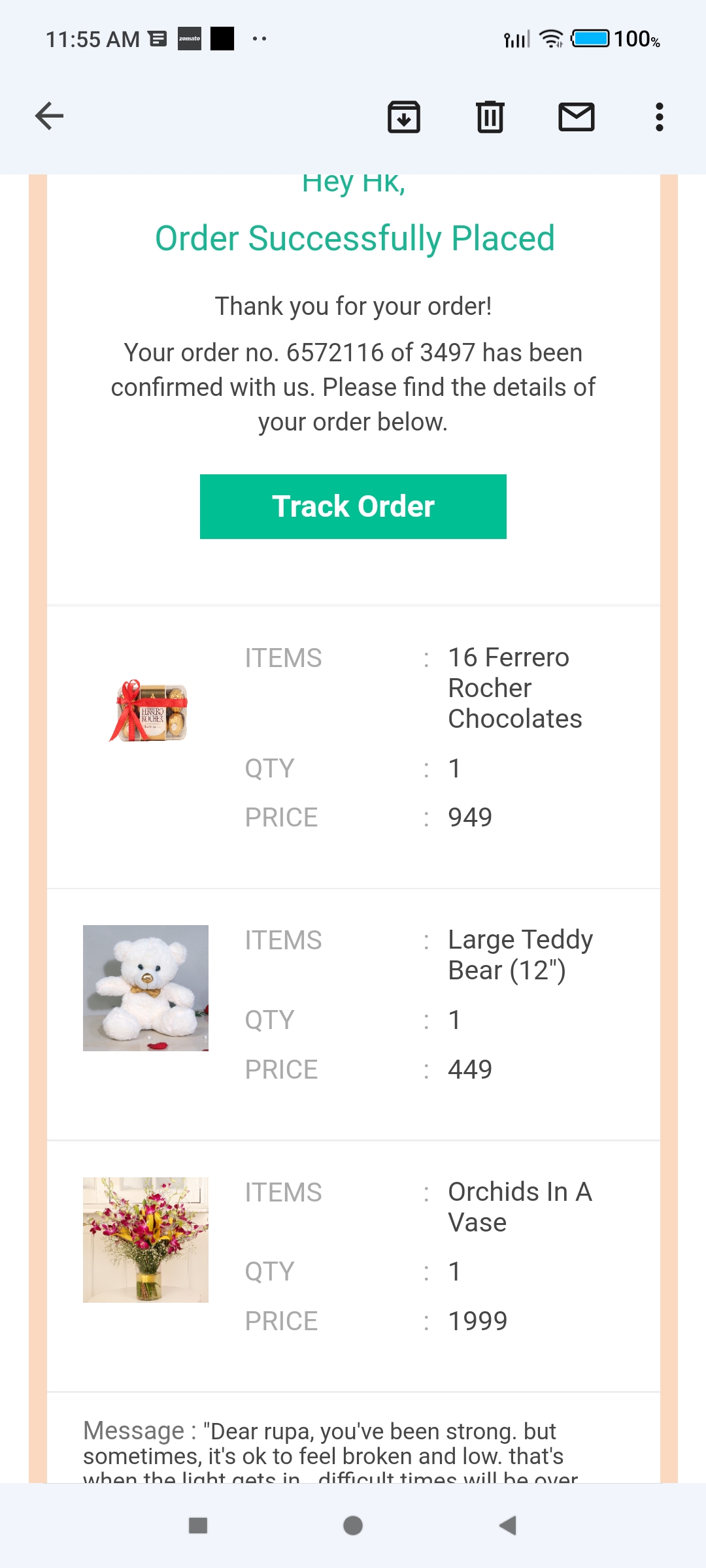Delete the email using the trash icon

490,117
